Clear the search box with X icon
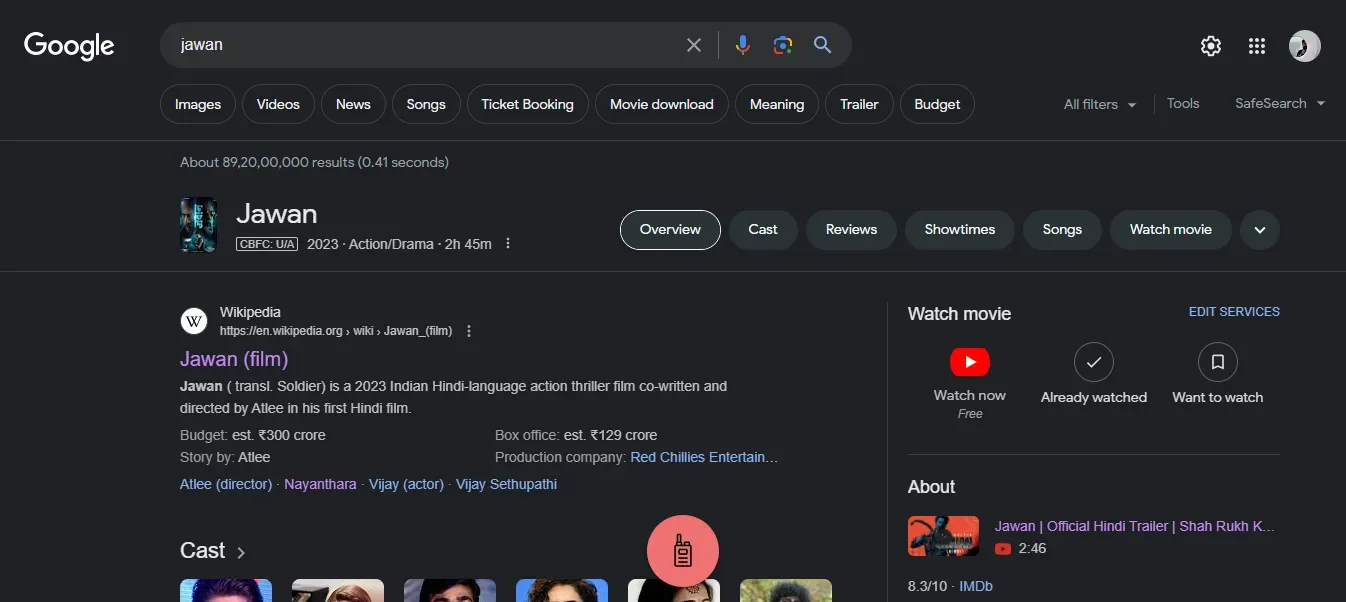 pyautogui.click(x=693, y=45)
